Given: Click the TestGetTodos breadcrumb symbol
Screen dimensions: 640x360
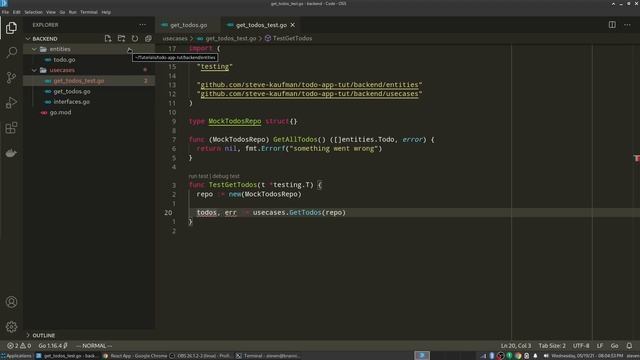Looking at the screenshot, I should coord(292,38).
